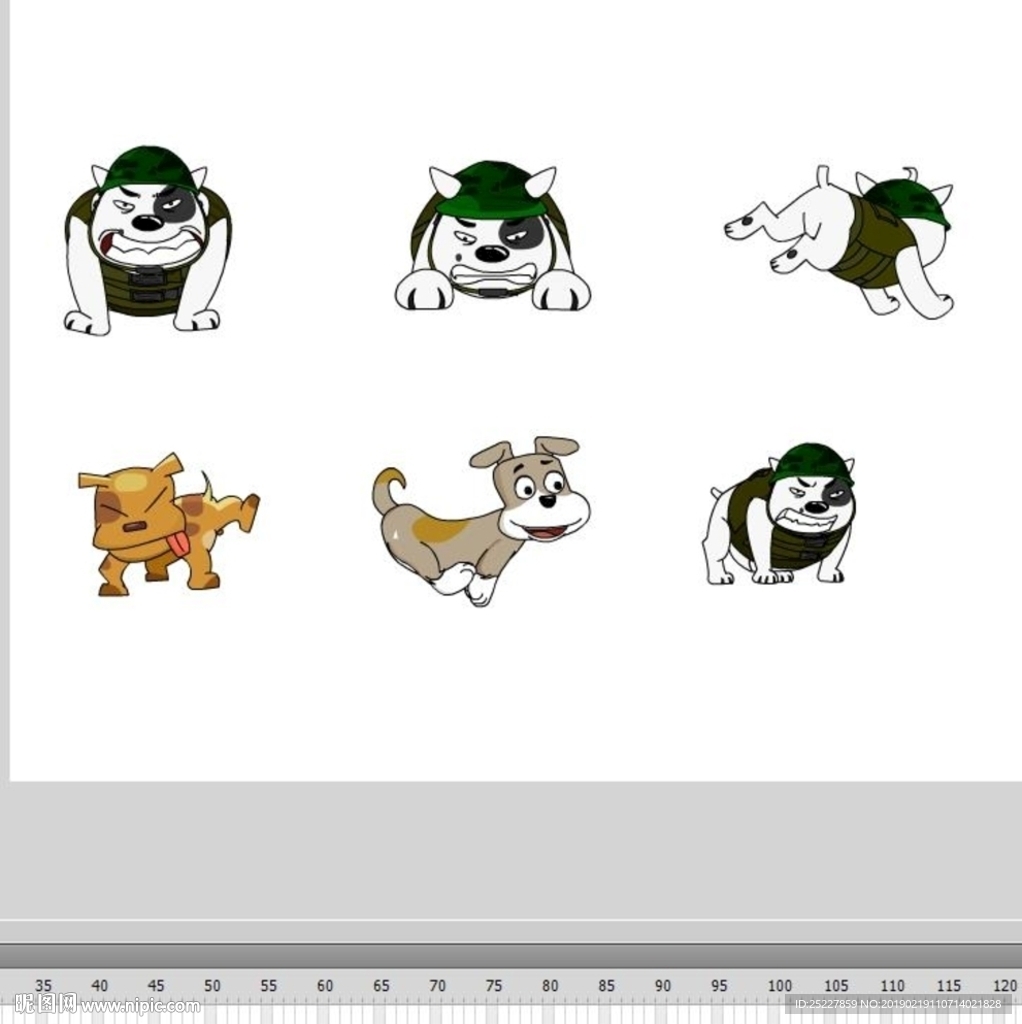1022x1024 pixels.
Task: Select the orange dog sticking tongue out
Action: point(160,524)
